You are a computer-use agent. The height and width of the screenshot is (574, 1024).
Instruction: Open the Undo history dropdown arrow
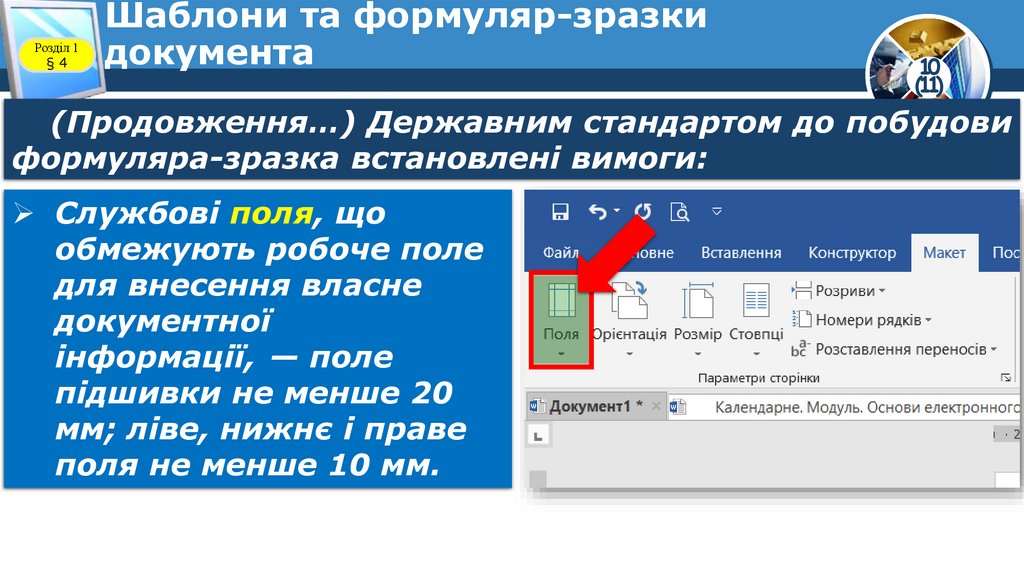[x=616, y=211]
